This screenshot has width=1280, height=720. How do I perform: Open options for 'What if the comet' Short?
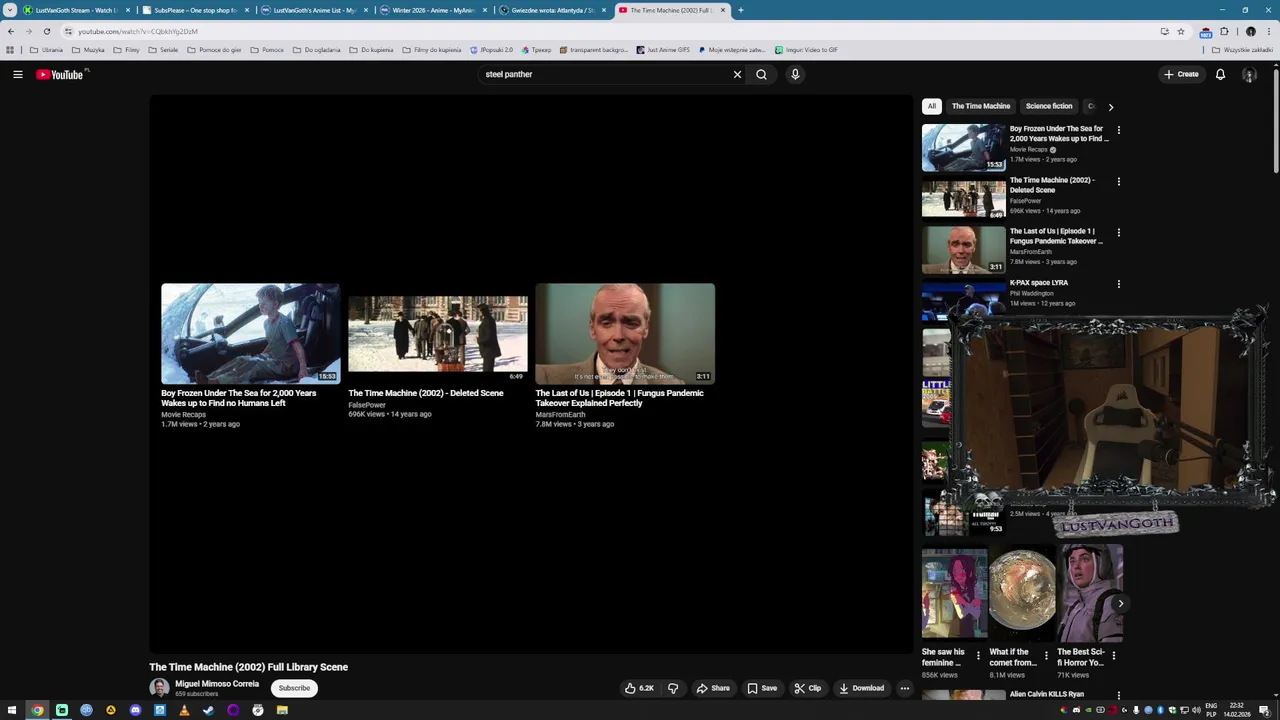(x=1046, y=656)
